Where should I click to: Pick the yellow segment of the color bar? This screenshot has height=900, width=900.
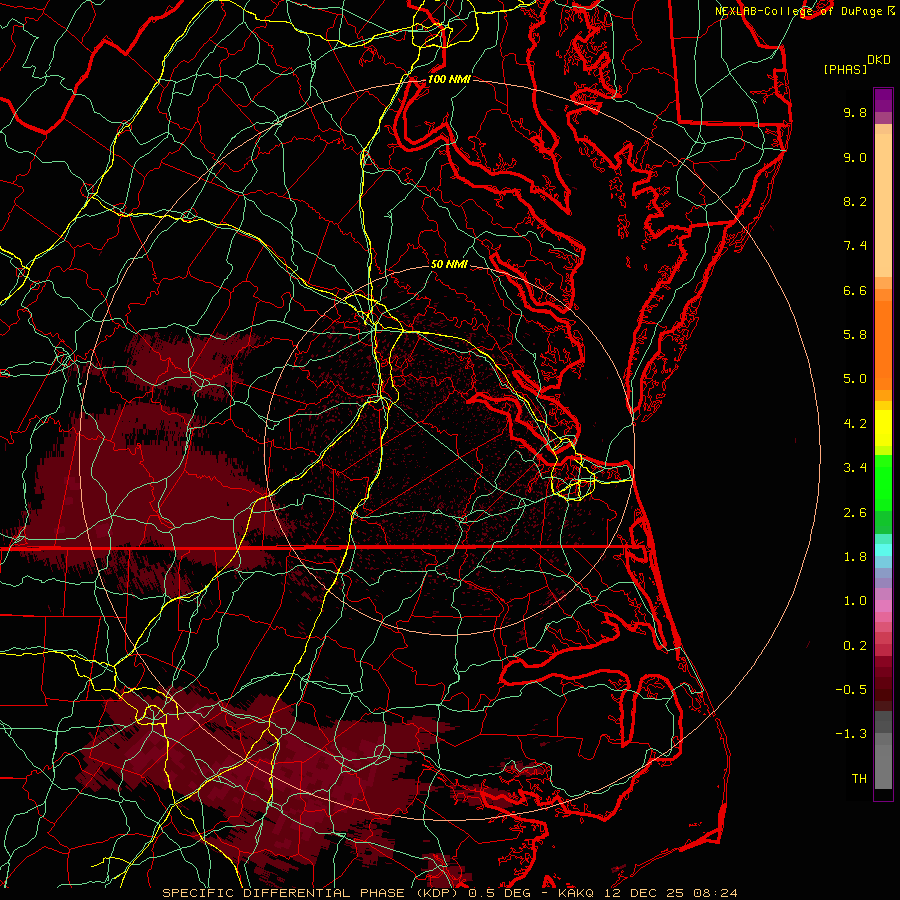883,428
